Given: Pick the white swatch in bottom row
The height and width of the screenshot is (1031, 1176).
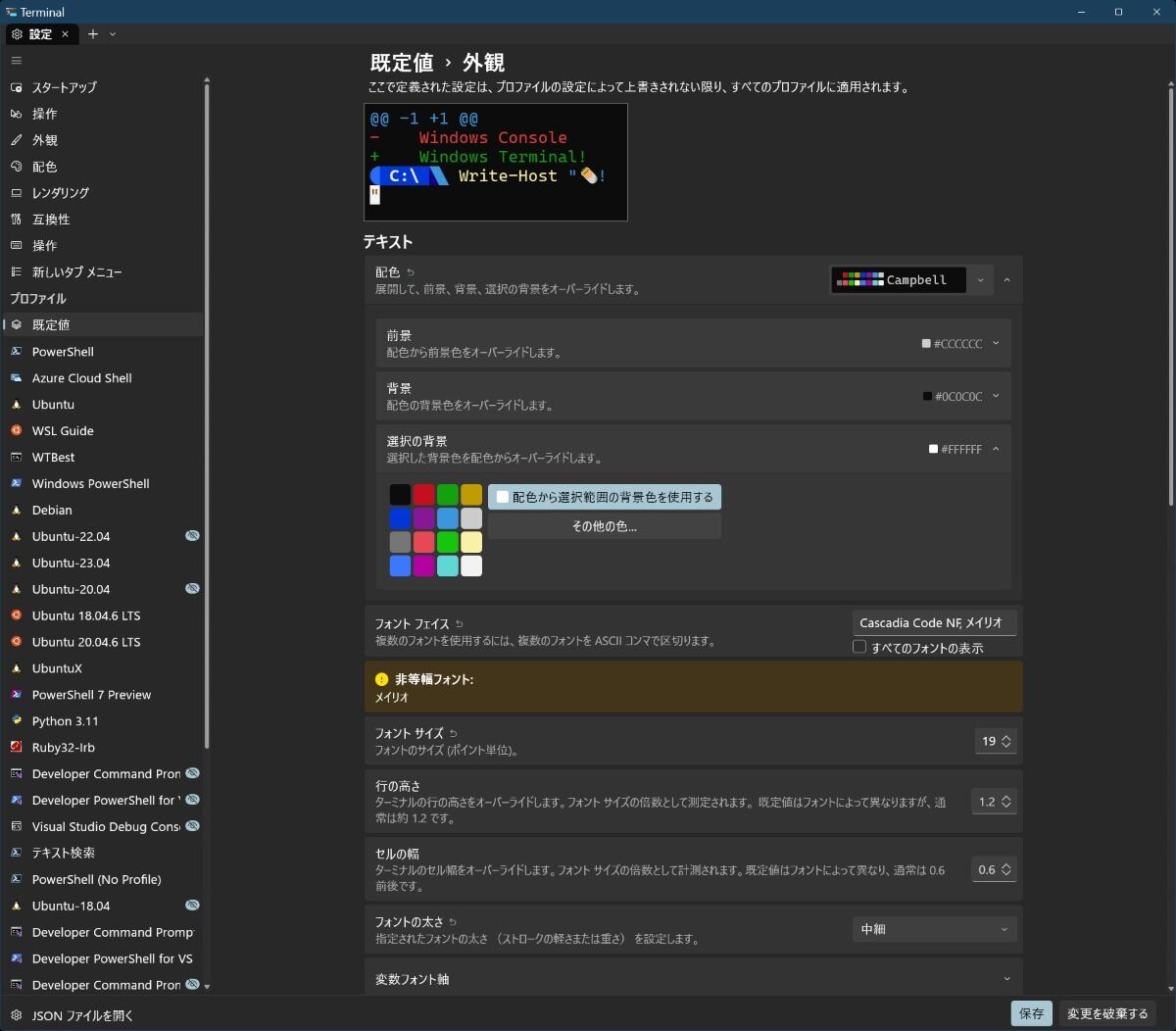Looking at the screenshot, I should click(x=471, y=565).
